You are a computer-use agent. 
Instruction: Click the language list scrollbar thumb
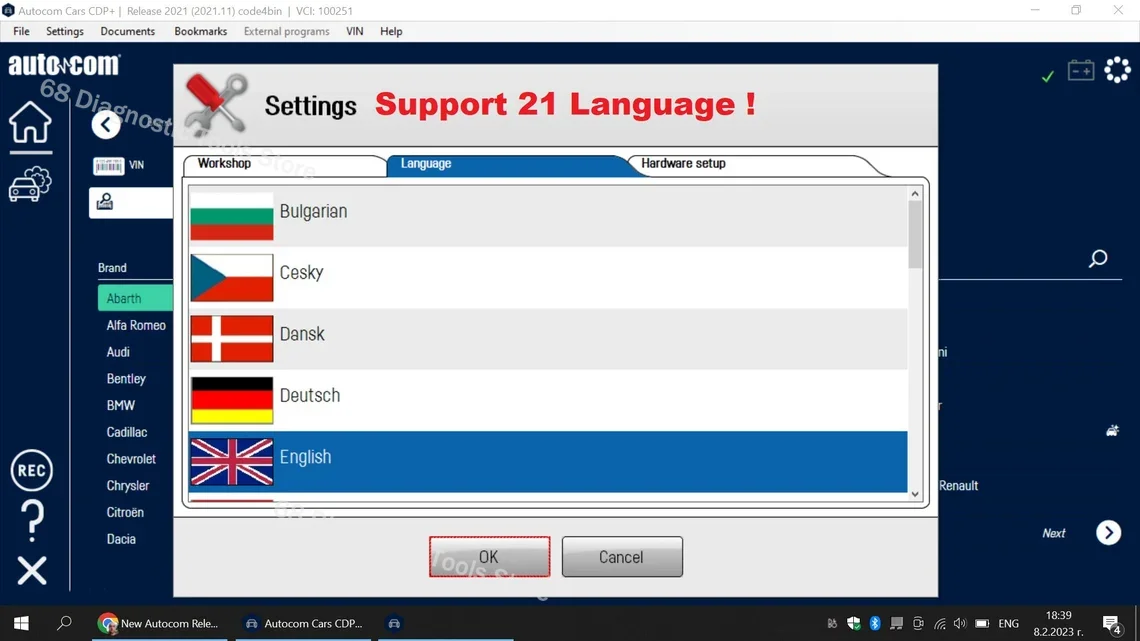[x=915, y=234]
